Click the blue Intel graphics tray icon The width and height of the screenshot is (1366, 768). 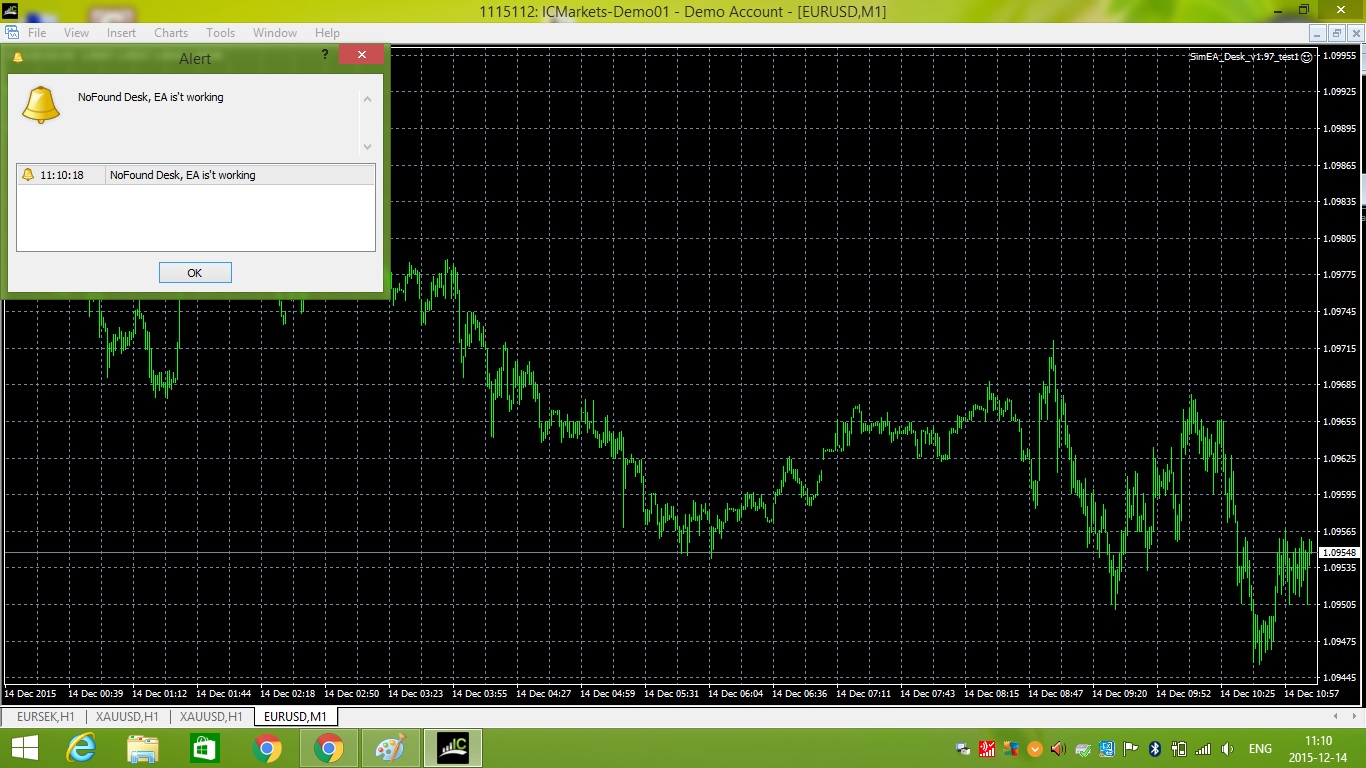click(1107, 748)
